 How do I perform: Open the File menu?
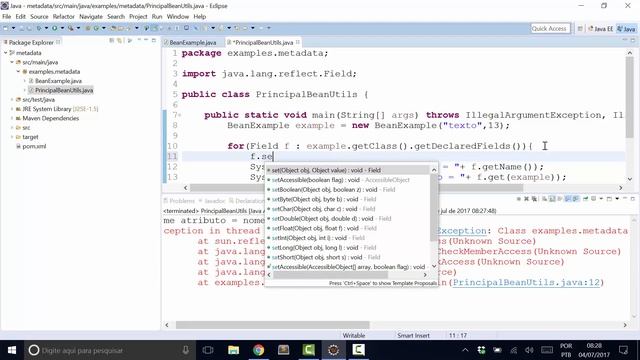tap(7, 17)
